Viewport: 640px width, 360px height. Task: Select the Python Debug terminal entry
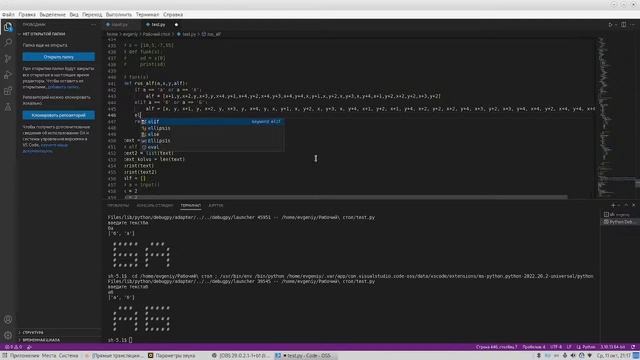click(620, 222)
